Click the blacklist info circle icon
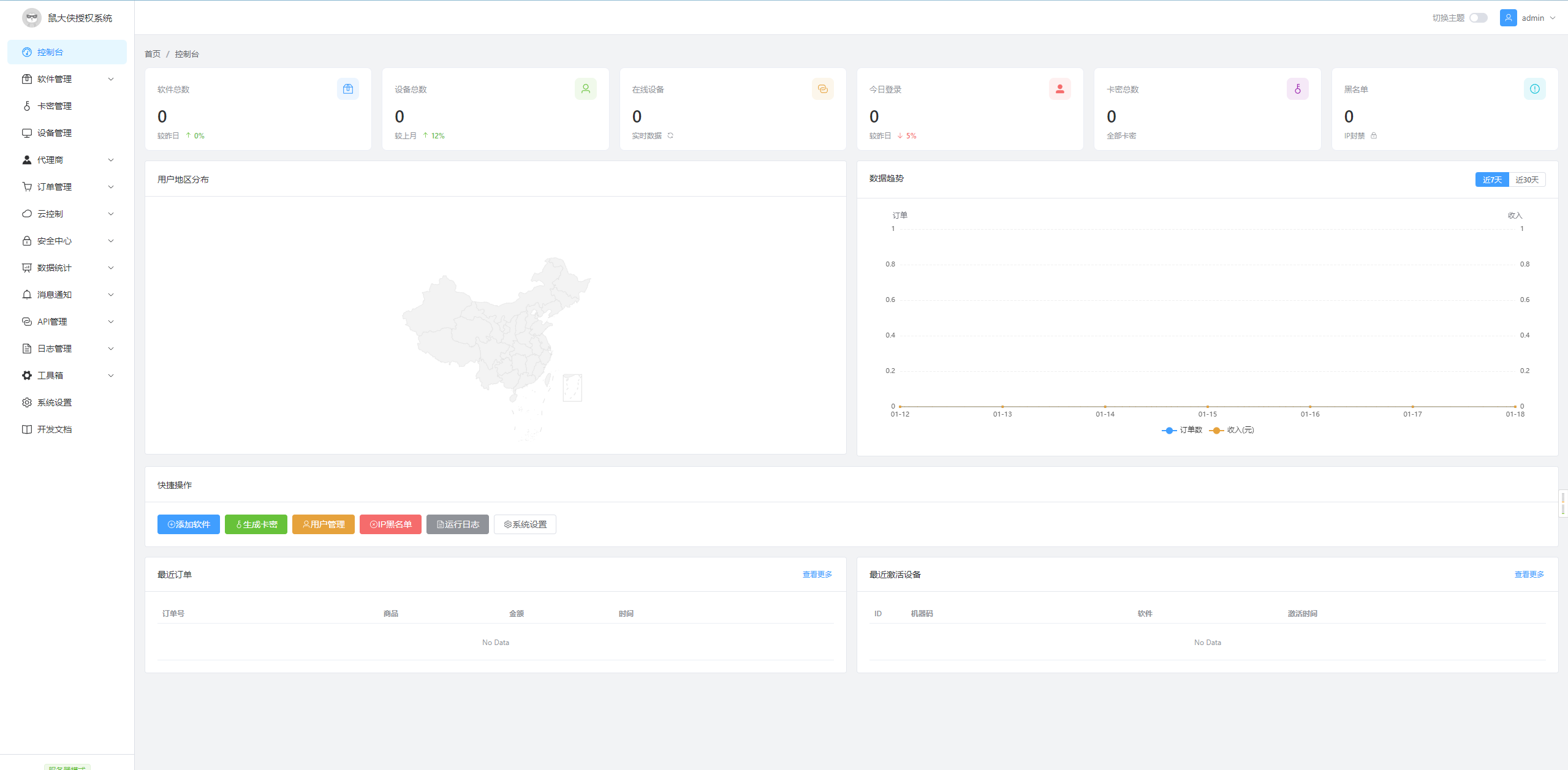 click(x=1534, y=89)
